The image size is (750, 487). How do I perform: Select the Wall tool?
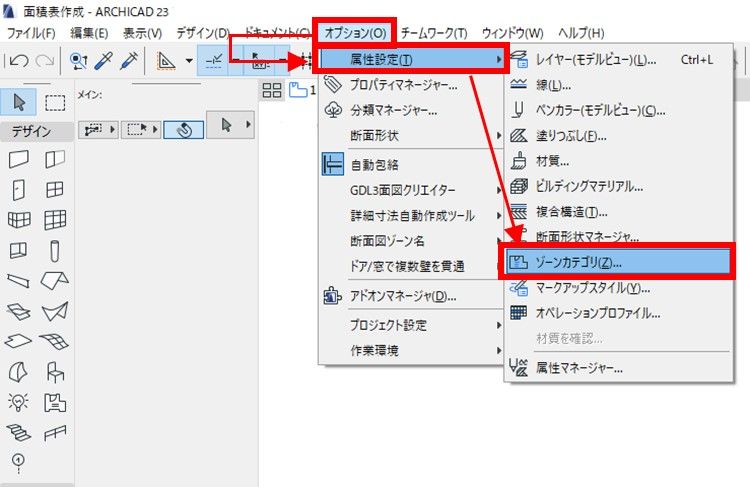(19, 159)
